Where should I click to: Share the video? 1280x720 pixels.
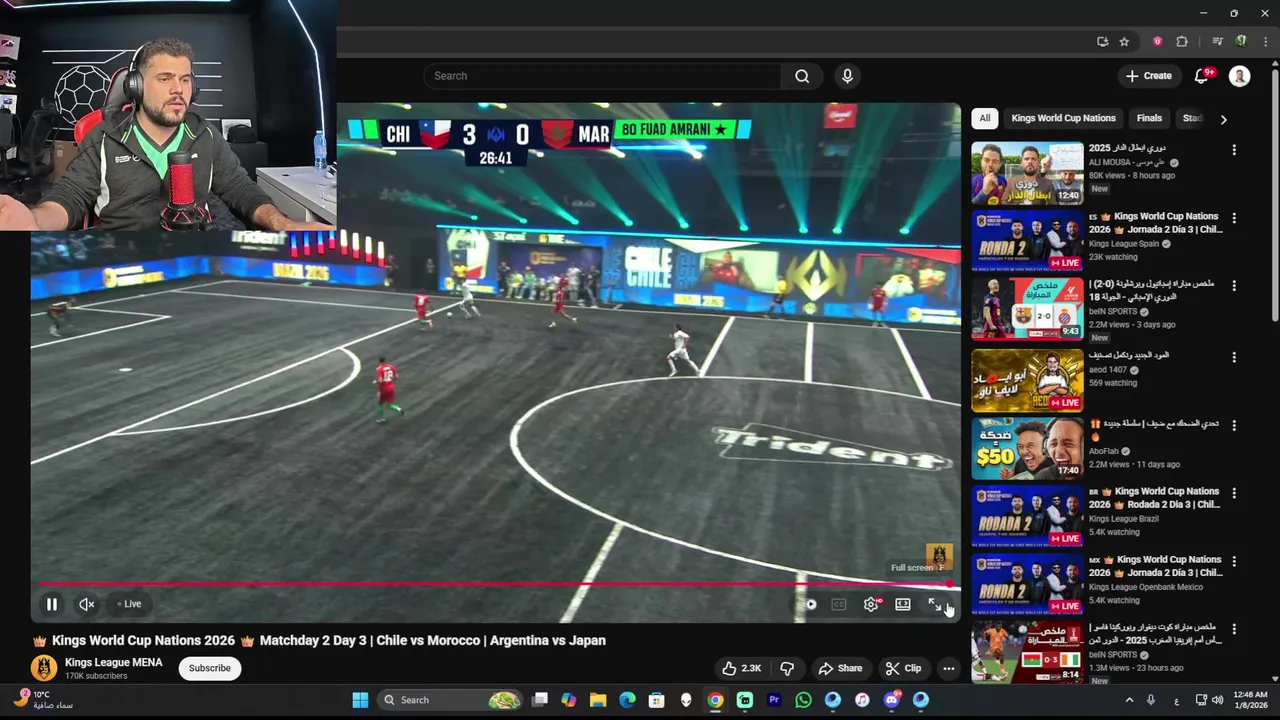point(840,668)
